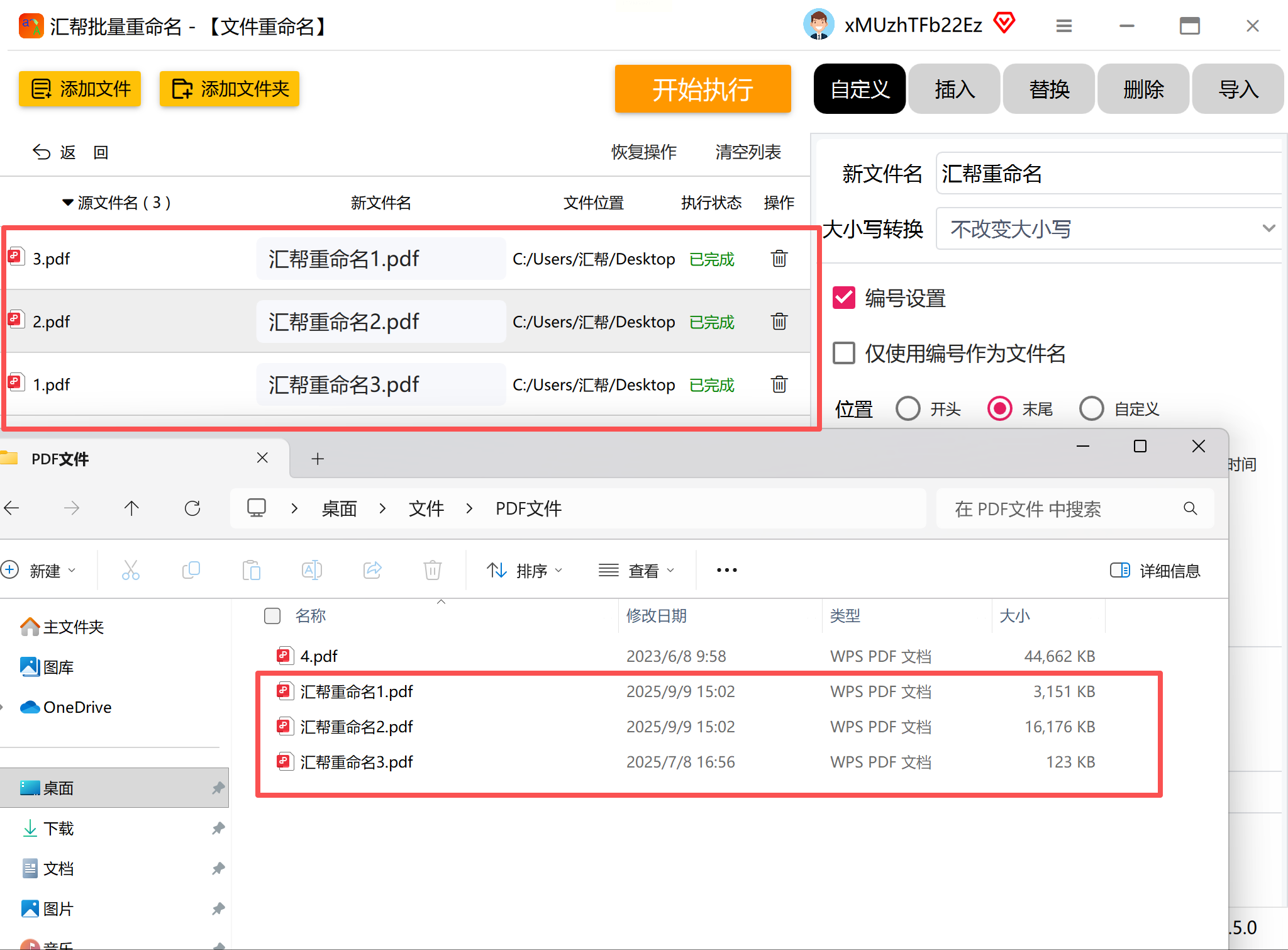Select the 开头 position radio button
The width and height of the screenshot is (1288, 950).
click(x=908, y=408)
